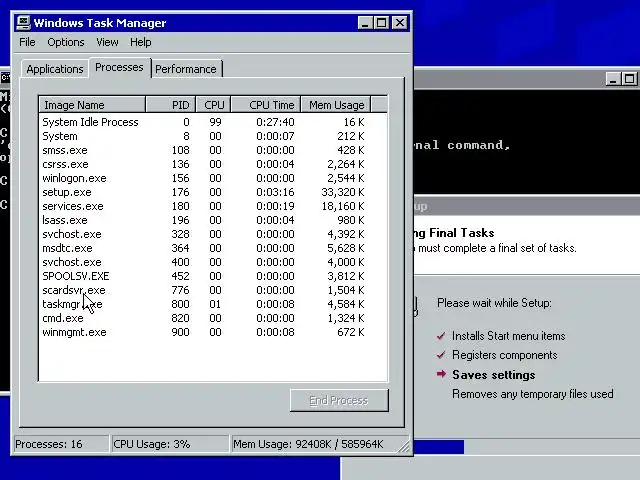Select winmgmt.exe process
Viewport: 640px width, 480px height.
(203, 332)
